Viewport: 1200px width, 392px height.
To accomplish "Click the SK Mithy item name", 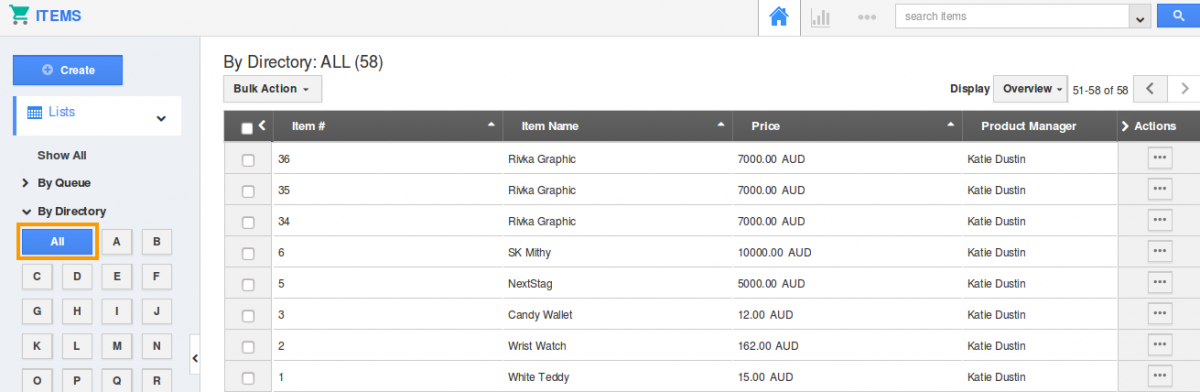I will point(530,252).
